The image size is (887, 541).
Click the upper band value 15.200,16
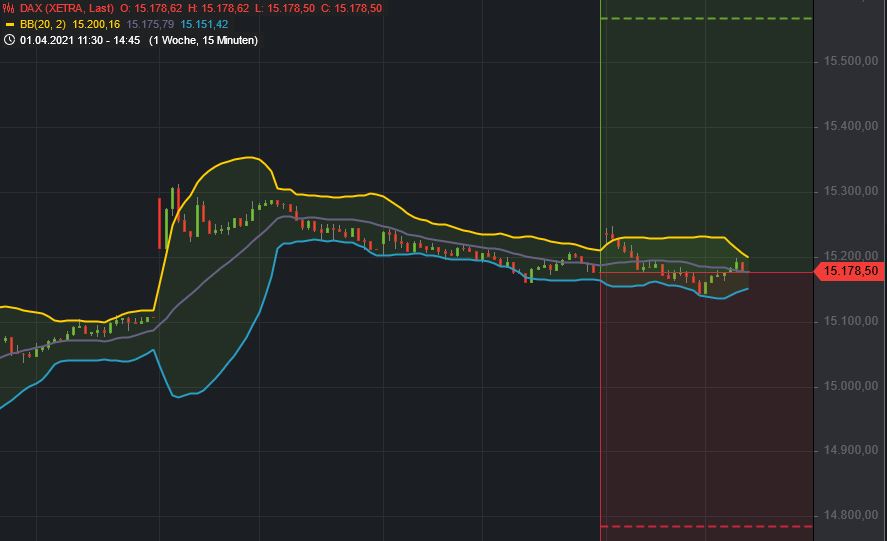[x=96, y=24]
